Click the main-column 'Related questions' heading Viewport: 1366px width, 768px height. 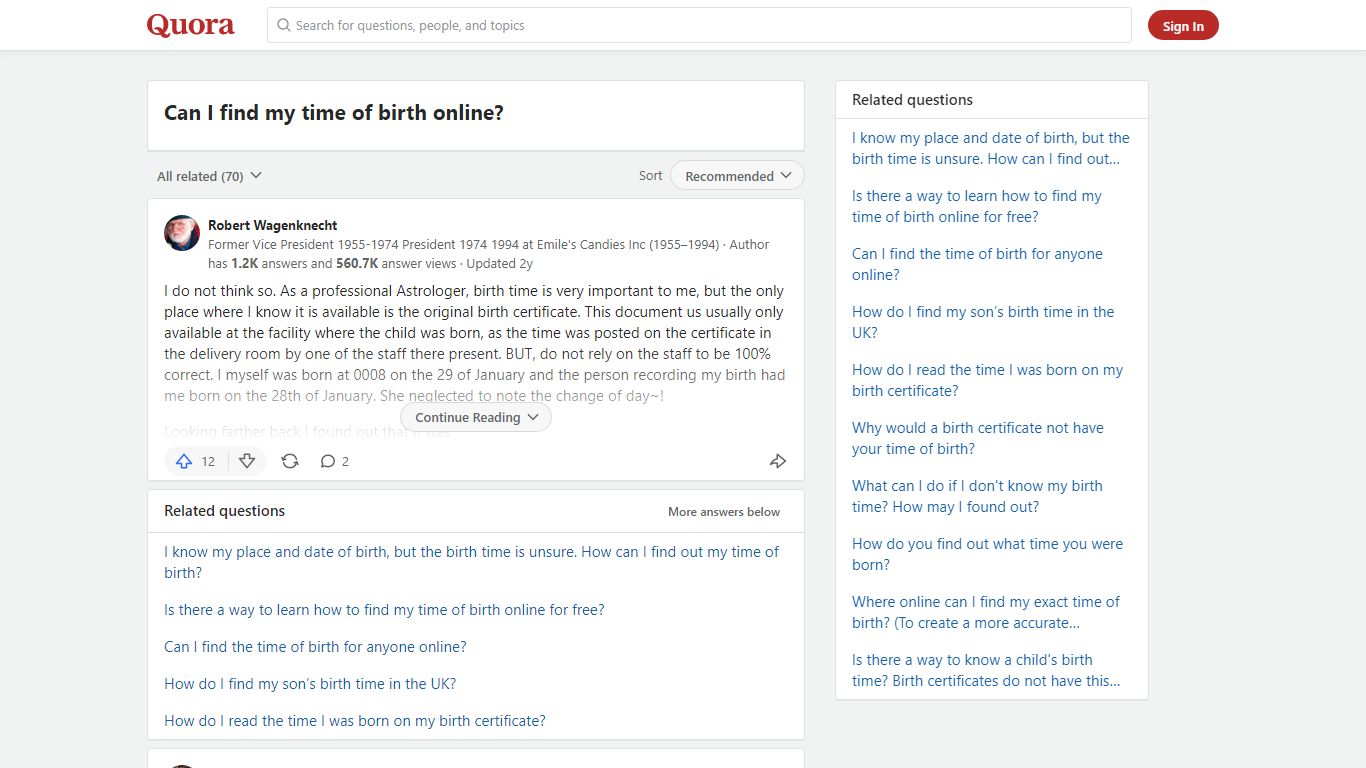(224, 511)
